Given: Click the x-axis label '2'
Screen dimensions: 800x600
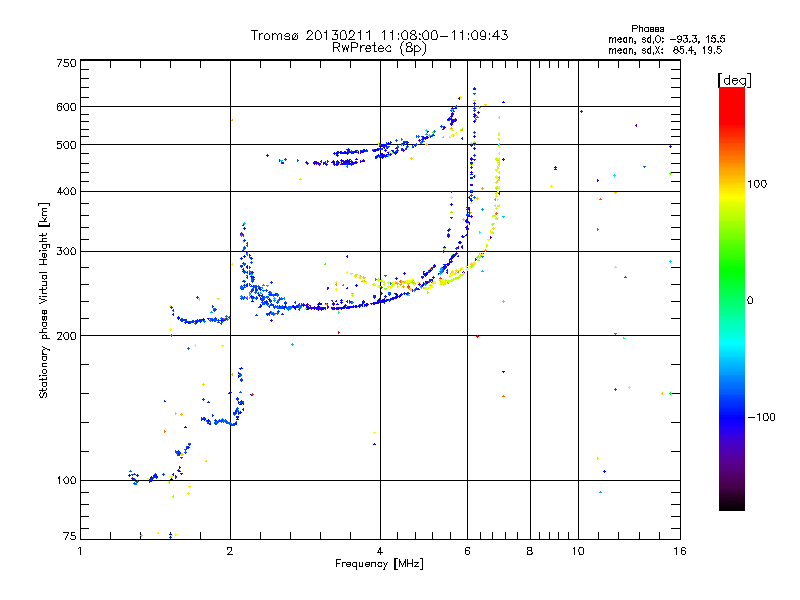Looking at the screenshot, I should (230, 551).
